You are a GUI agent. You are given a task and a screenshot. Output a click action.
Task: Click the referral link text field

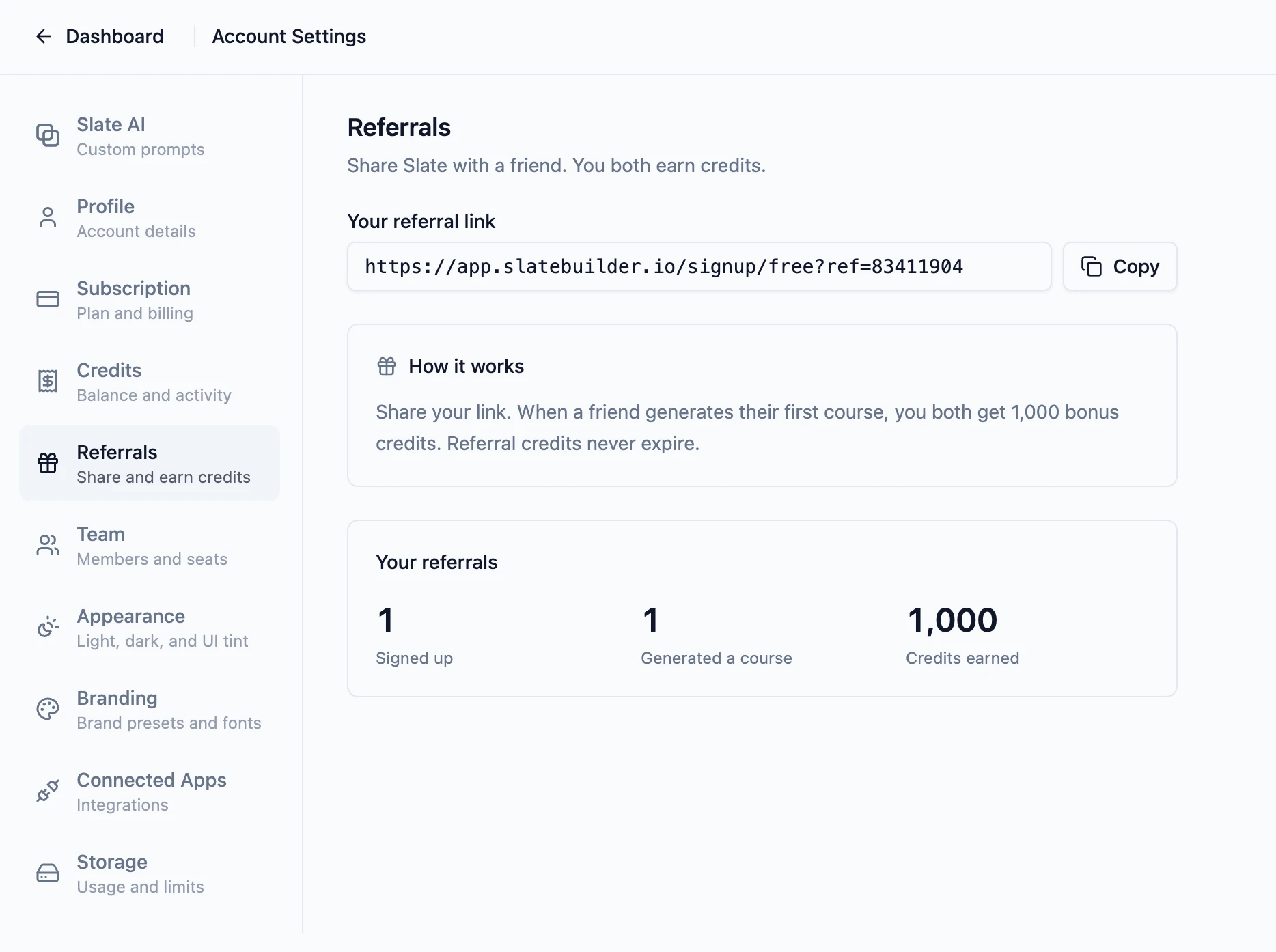pyautogui.click(x=699, y=266)
